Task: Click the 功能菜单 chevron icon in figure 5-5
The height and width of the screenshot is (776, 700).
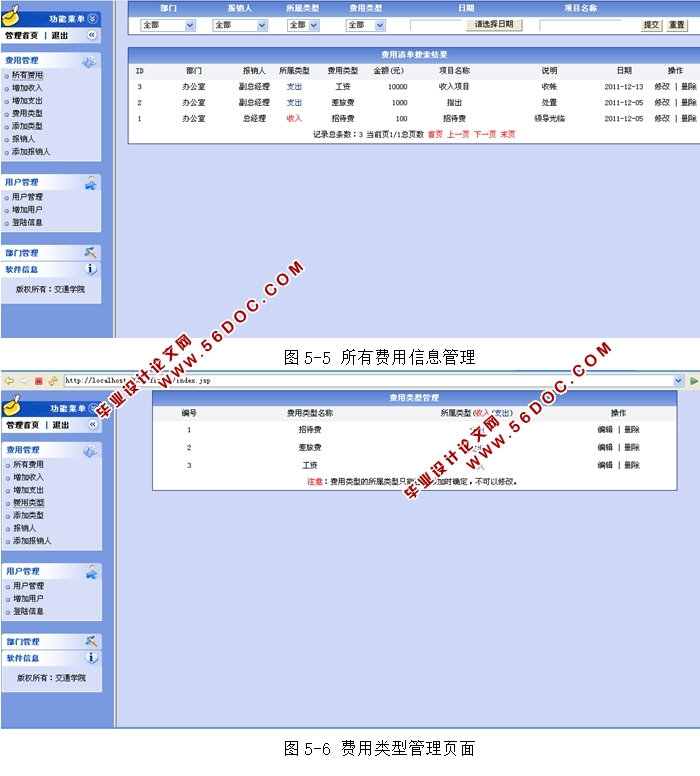Action: 93,19
